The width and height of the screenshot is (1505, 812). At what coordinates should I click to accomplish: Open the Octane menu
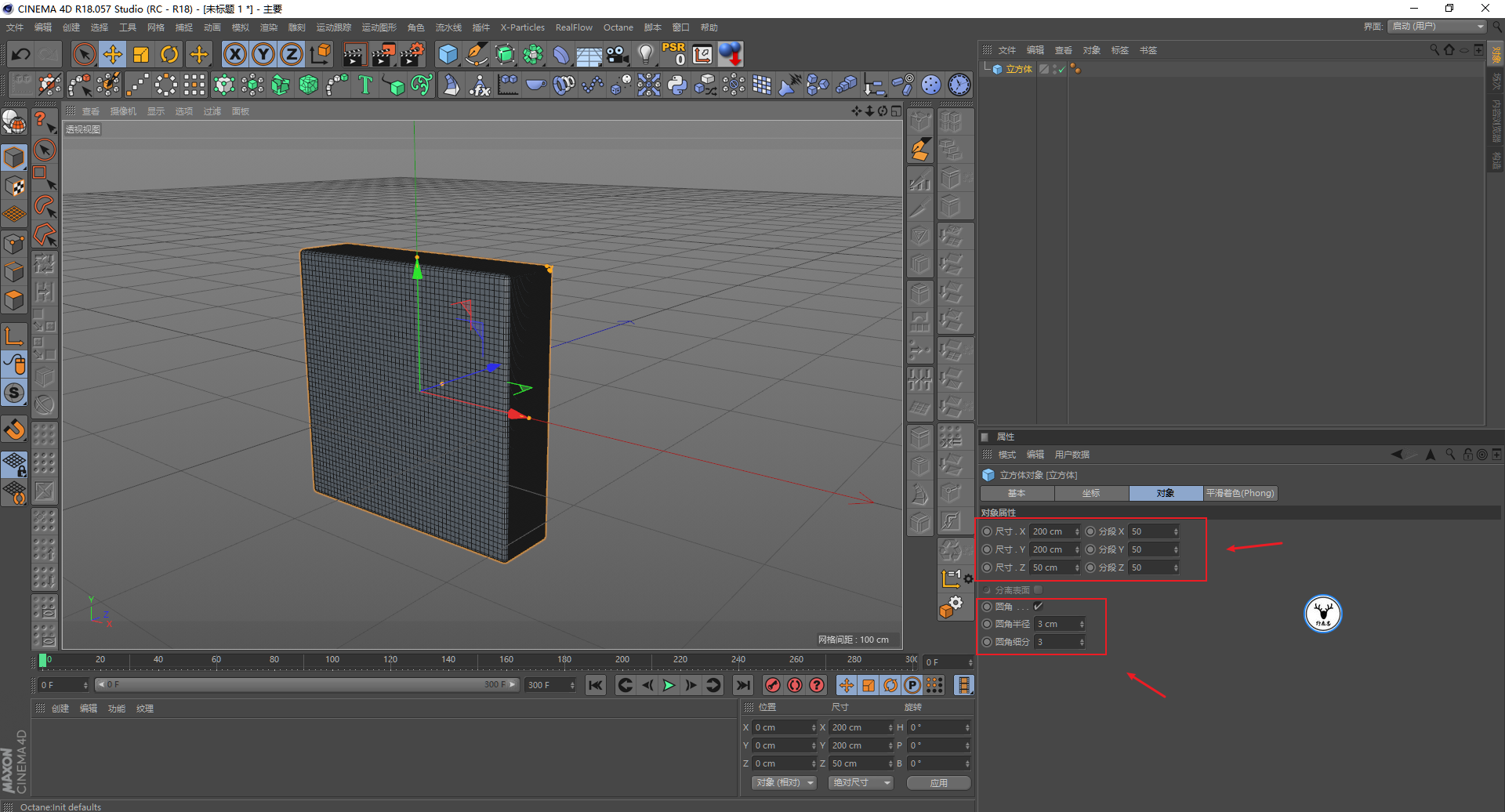(618, 27)
